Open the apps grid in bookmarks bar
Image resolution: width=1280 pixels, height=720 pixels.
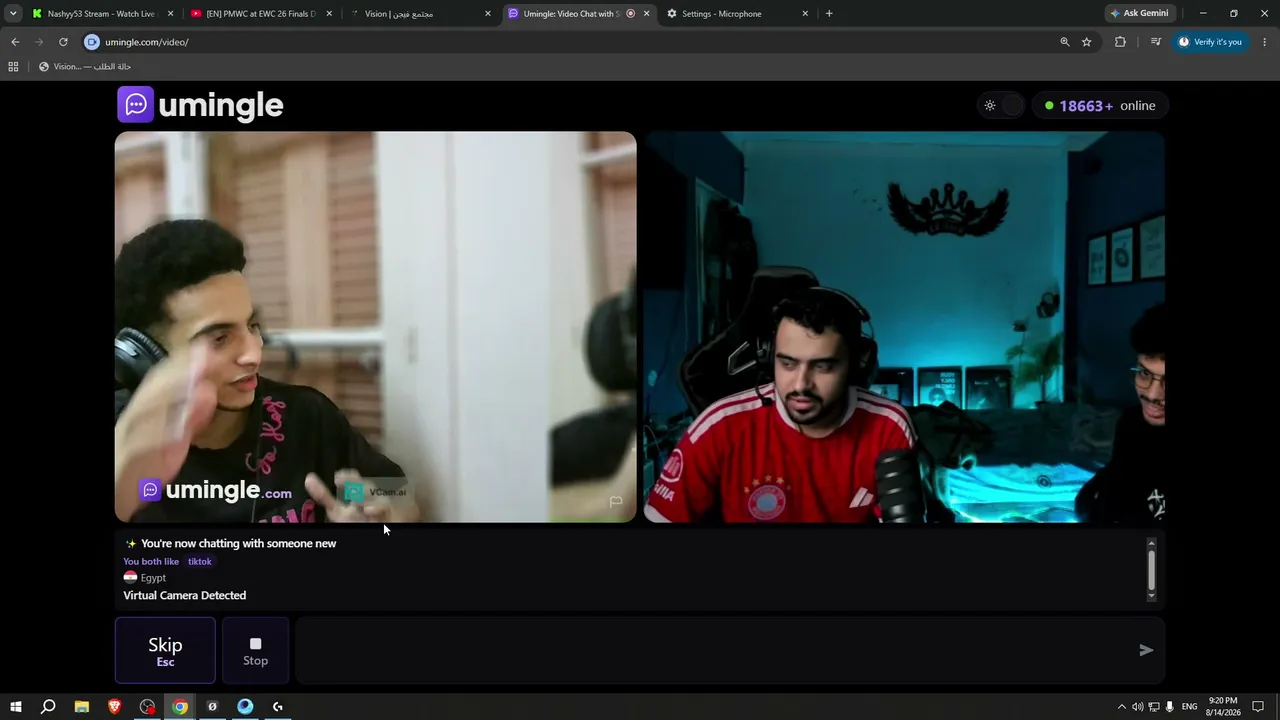[13, 67]
